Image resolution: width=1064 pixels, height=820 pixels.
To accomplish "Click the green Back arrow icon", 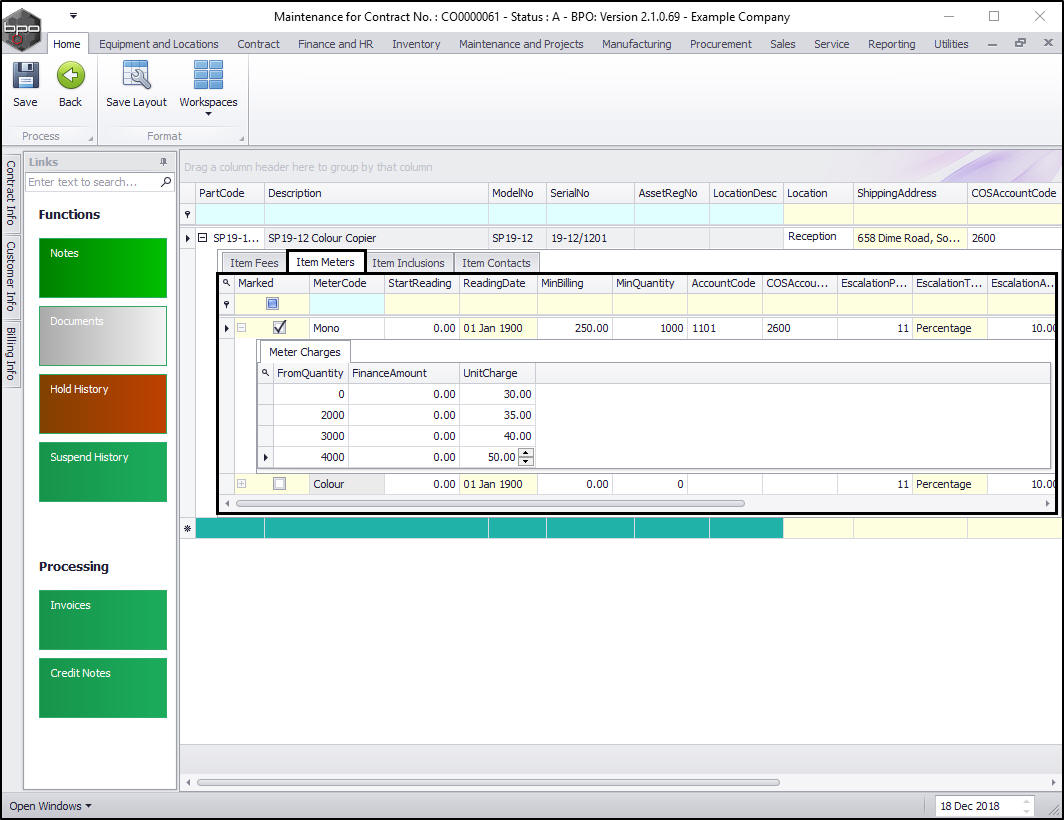I will point(70,77).
